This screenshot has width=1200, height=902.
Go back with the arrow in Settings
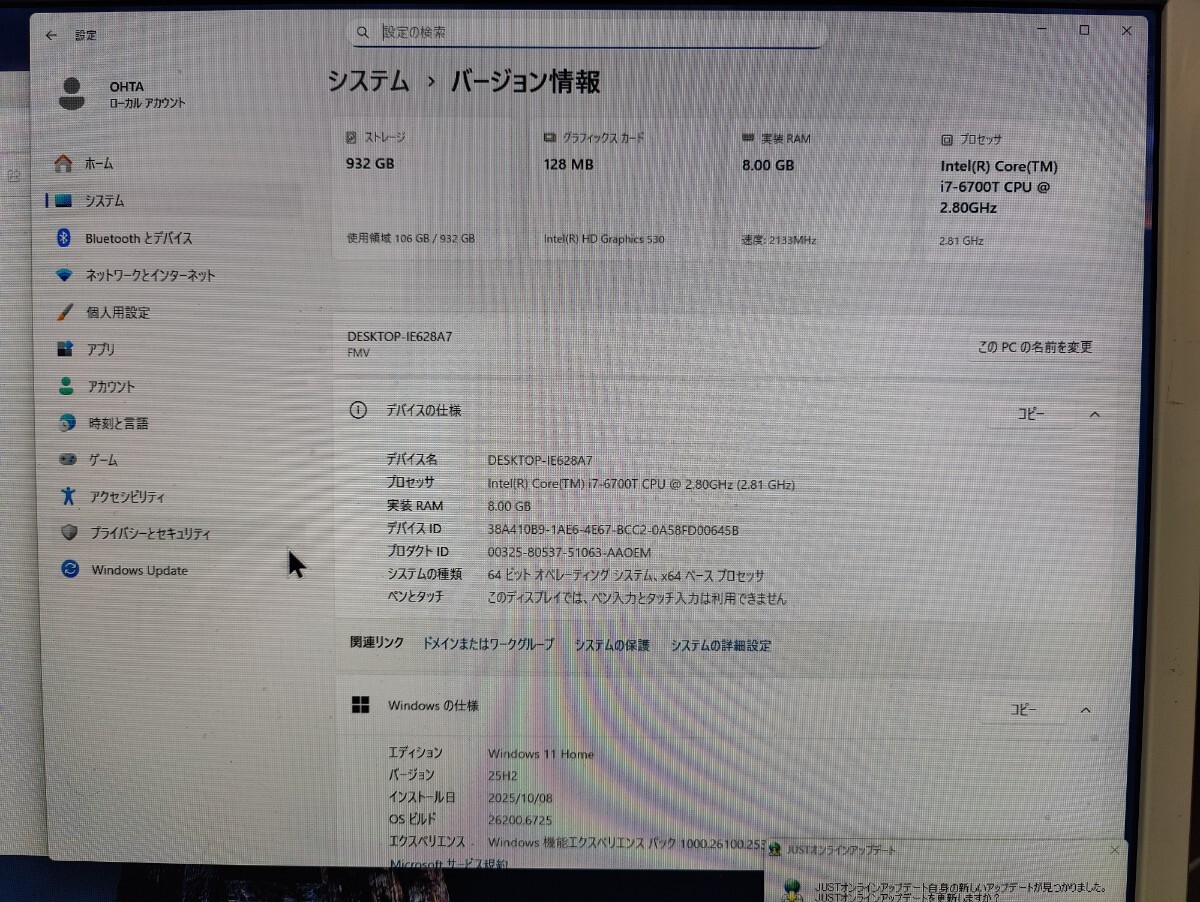[x=52, y=35]
